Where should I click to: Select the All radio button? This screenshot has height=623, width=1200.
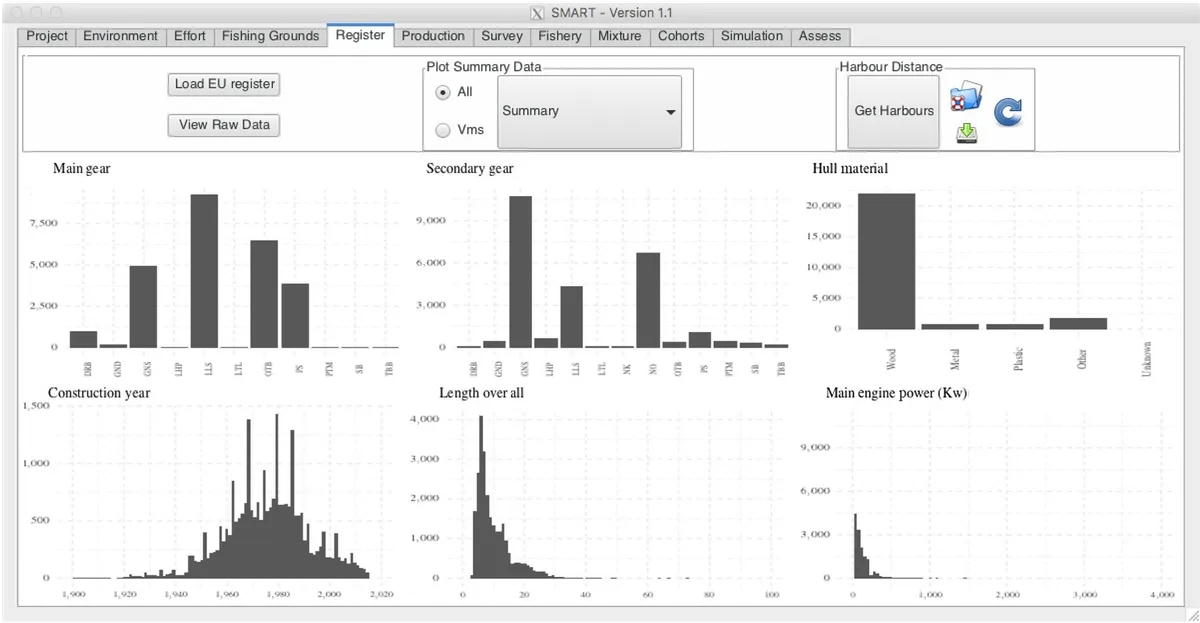(x=443, y=92)
